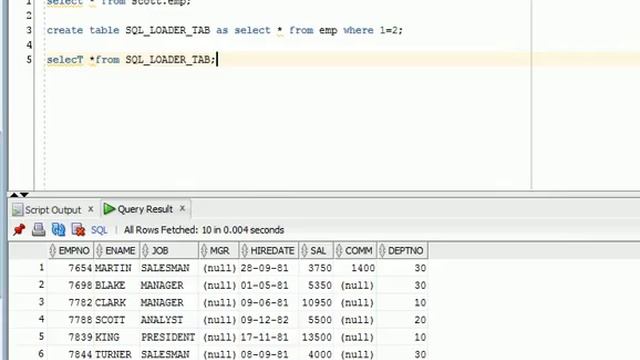The height and width of the screenshot is (360, 640).
Task: Select result row number 6
Action: (41, 353)
